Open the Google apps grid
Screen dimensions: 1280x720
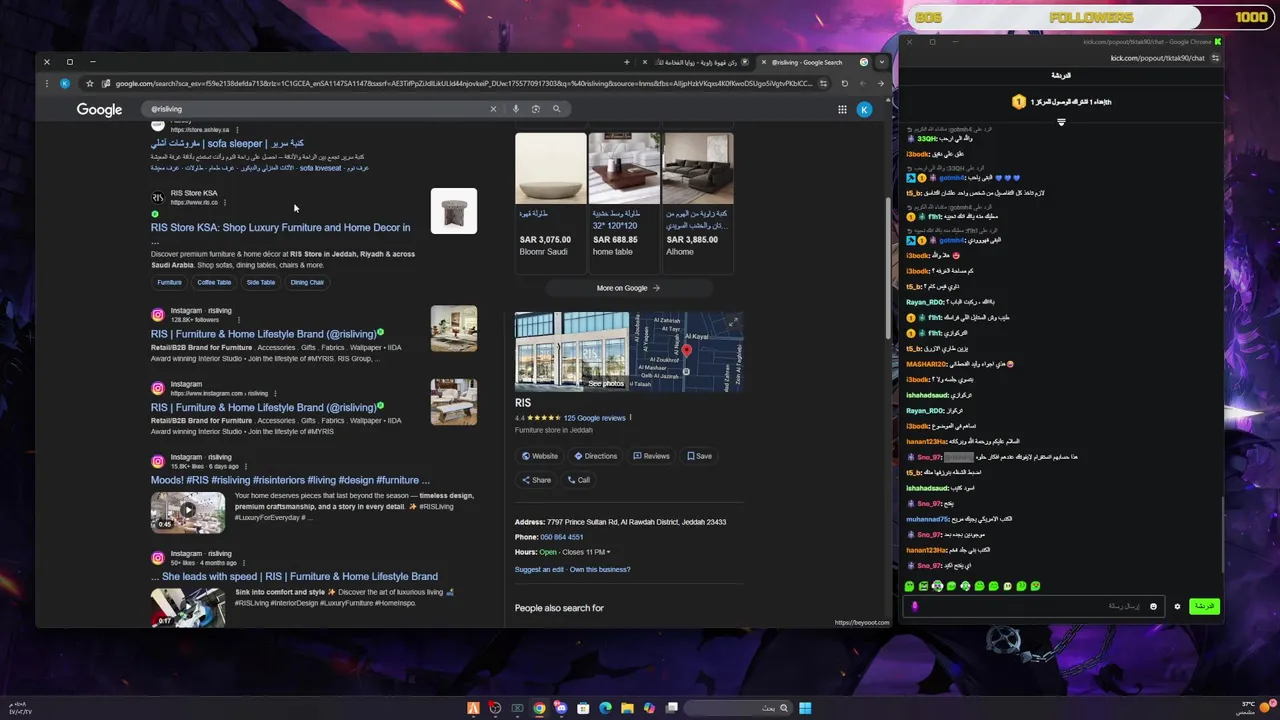[x=842, y=109]
